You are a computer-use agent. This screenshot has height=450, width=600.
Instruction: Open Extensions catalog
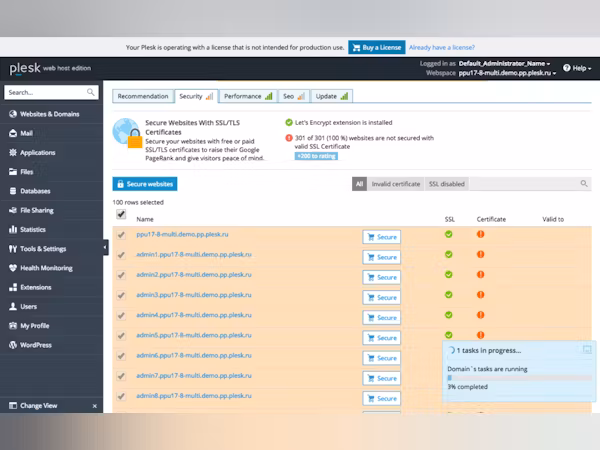click(x=30, y=287)
